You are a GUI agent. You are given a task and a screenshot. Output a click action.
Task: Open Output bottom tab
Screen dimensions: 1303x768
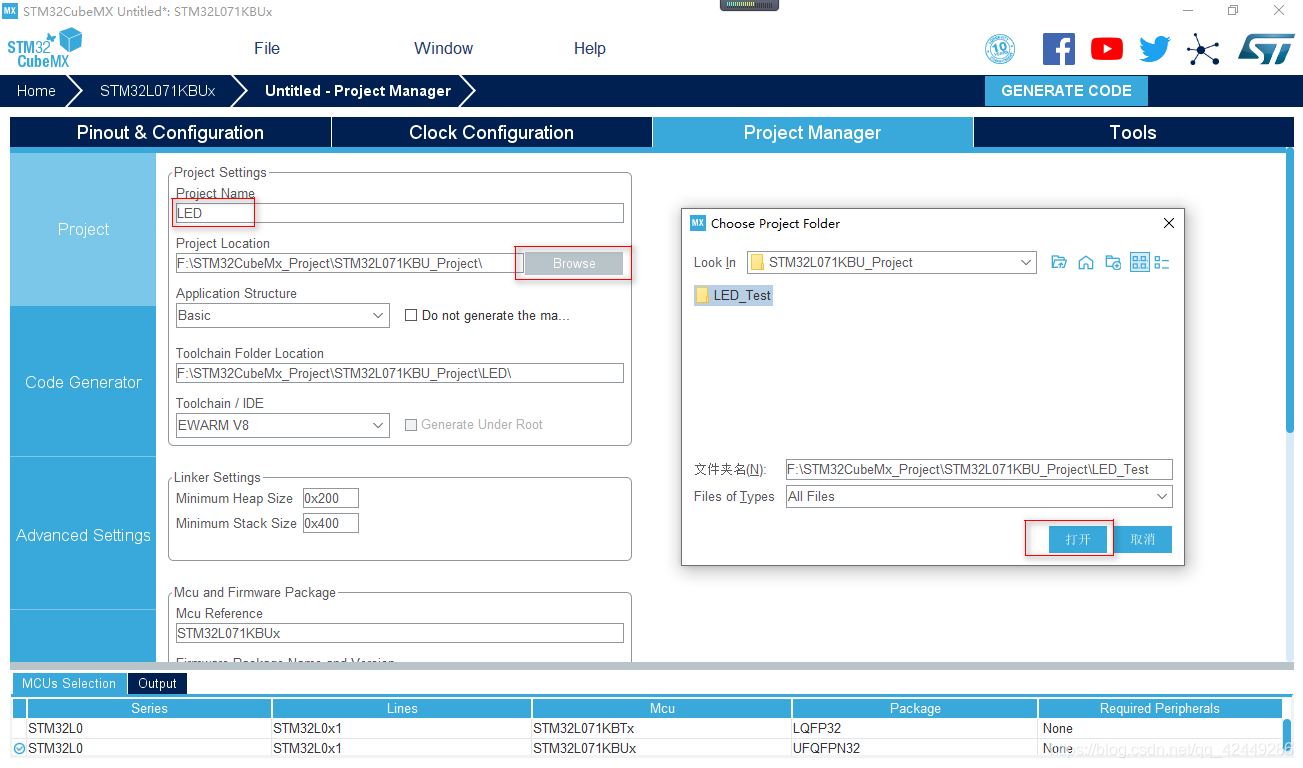157,684
